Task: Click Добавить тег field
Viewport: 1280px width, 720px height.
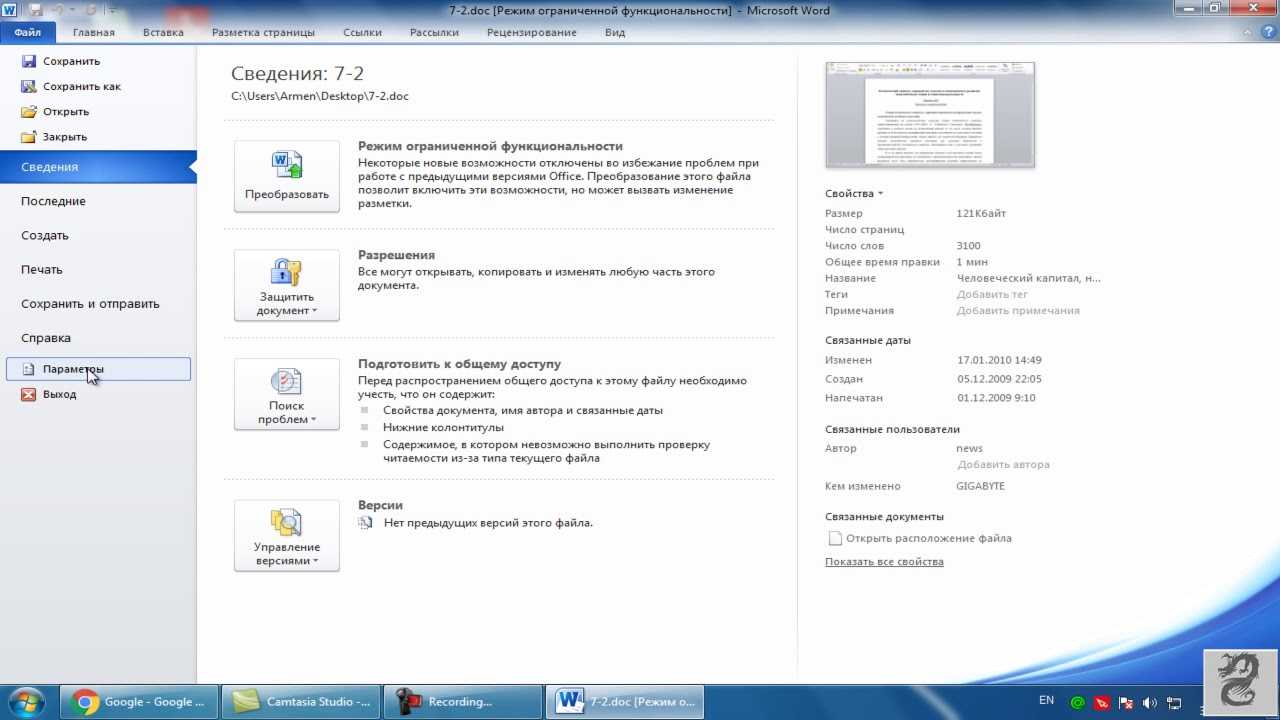Action: (x=992, y=294)
